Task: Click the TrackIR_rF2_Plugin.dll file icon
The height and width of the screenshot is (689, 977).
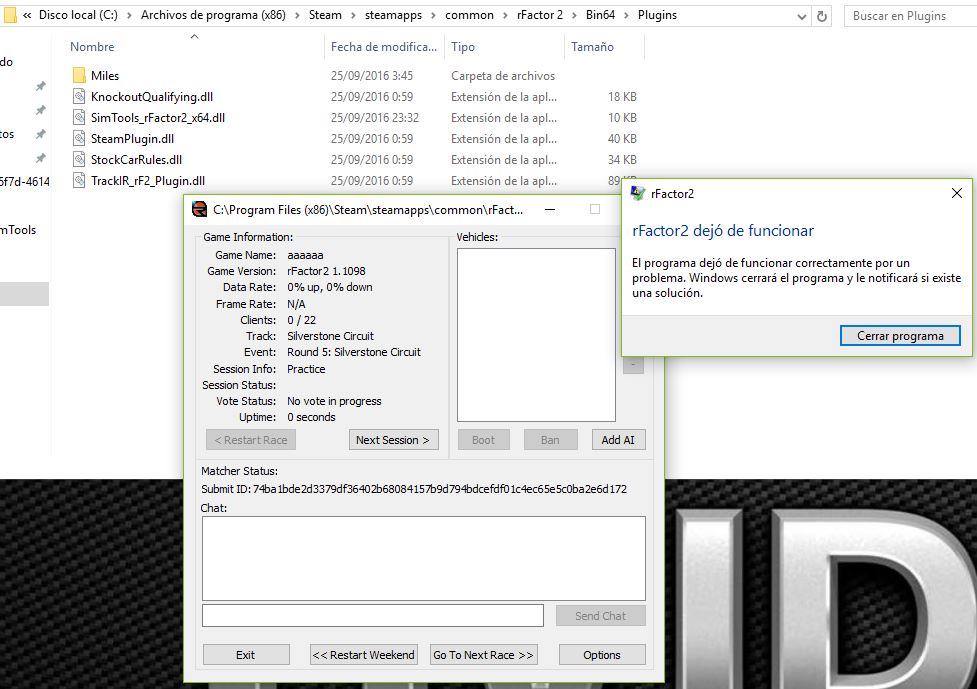Action: point(79,181)
